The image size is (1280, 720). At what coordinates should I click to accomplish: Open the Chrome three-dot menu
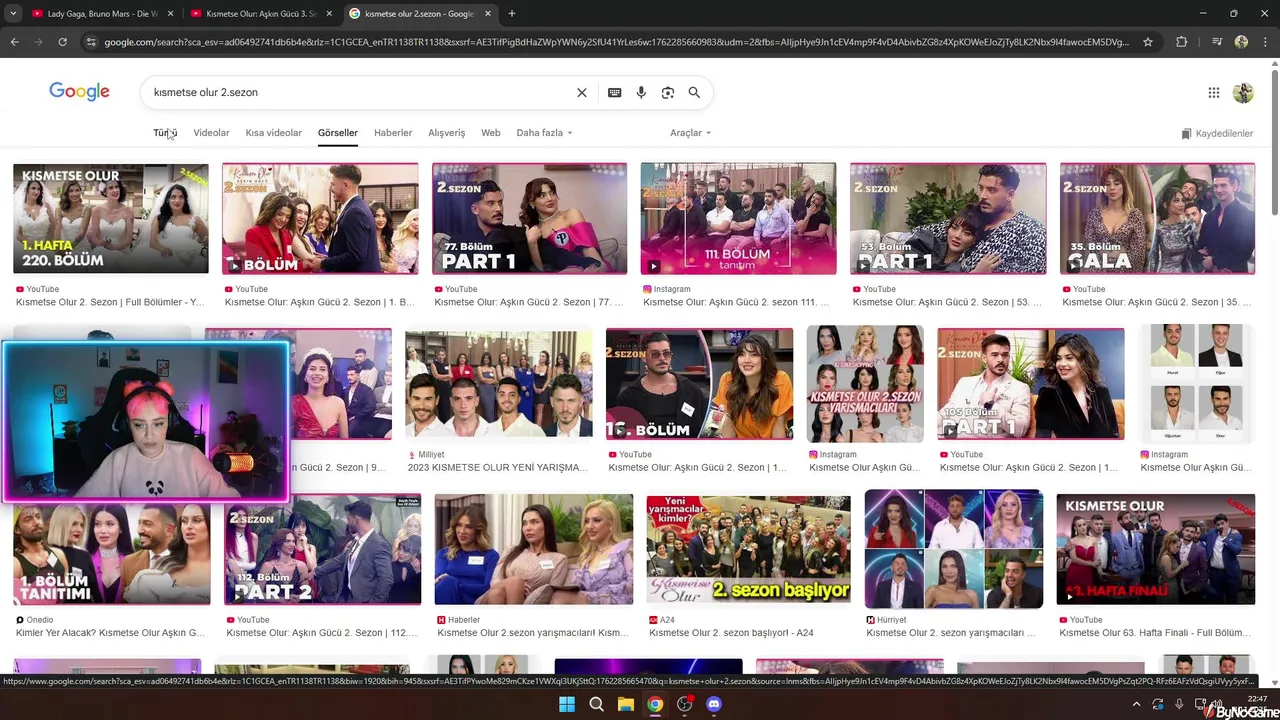click(1264, 42)
